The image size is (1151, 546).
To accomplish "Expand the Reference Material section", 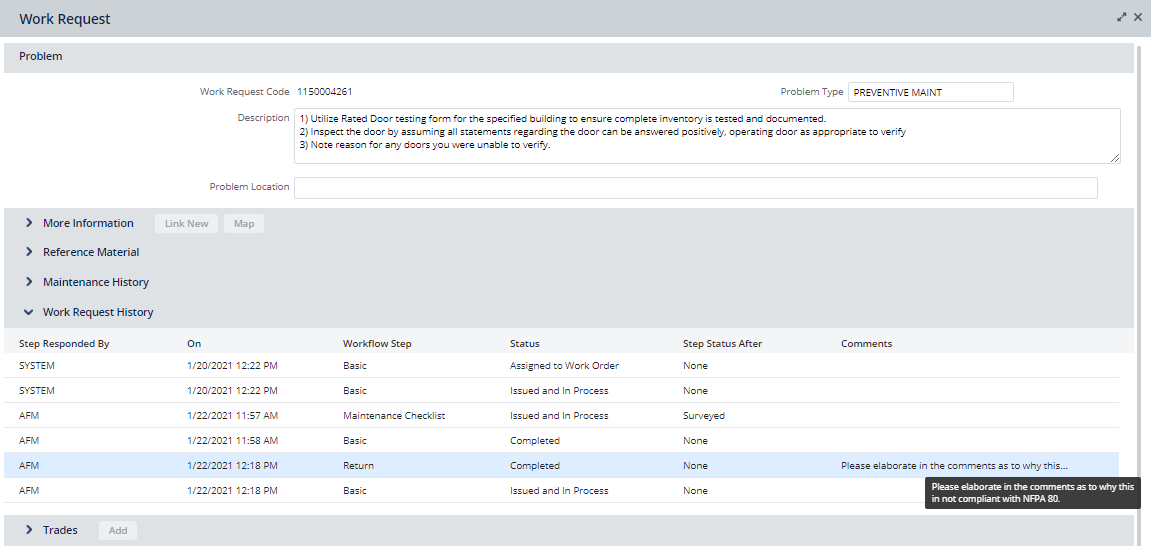I will (29, 252).
